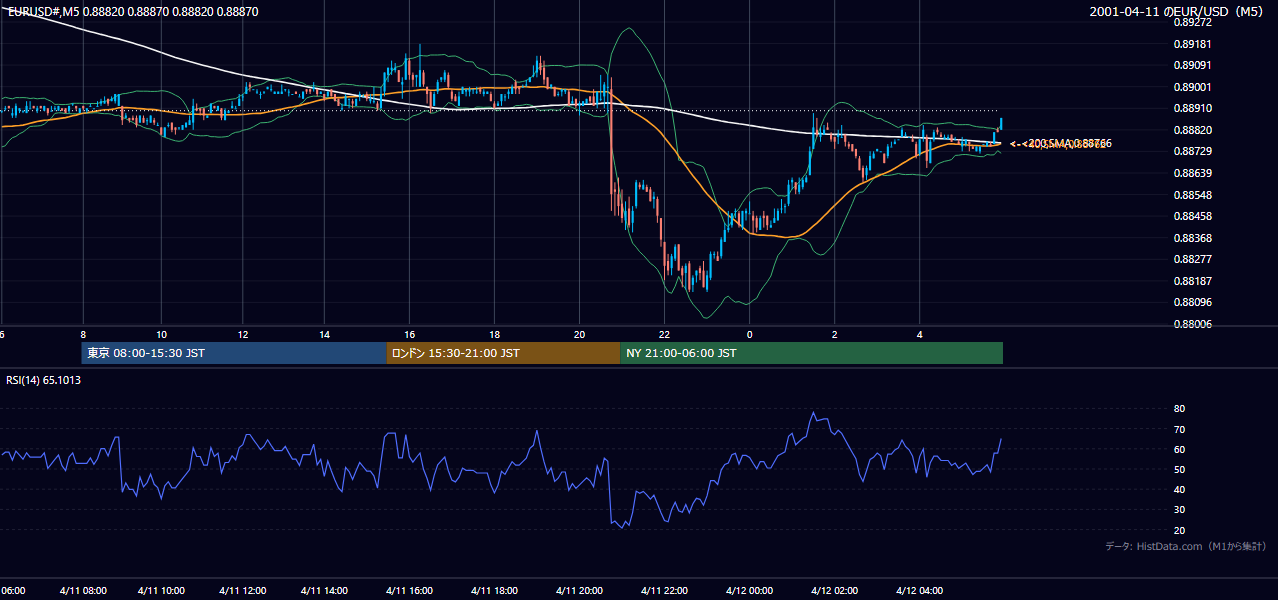The width and height of the screenshot is (1278, 600).
Task: Click price axis label 0.88729
Action: coord(1192,151)
